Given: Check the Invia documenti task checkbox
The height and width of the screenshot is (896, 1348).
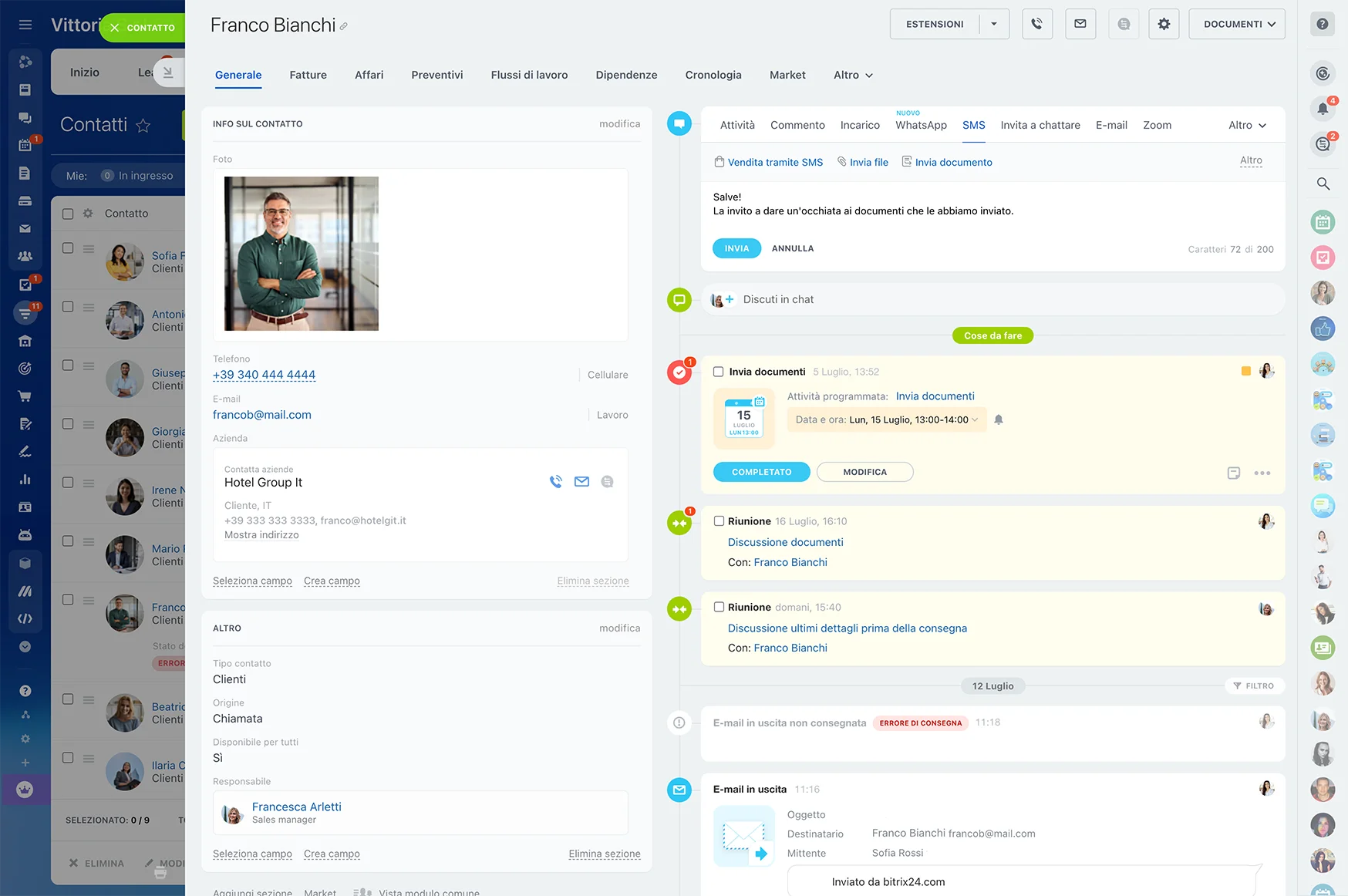Looking at the screenshot, I should click(719, 372).
